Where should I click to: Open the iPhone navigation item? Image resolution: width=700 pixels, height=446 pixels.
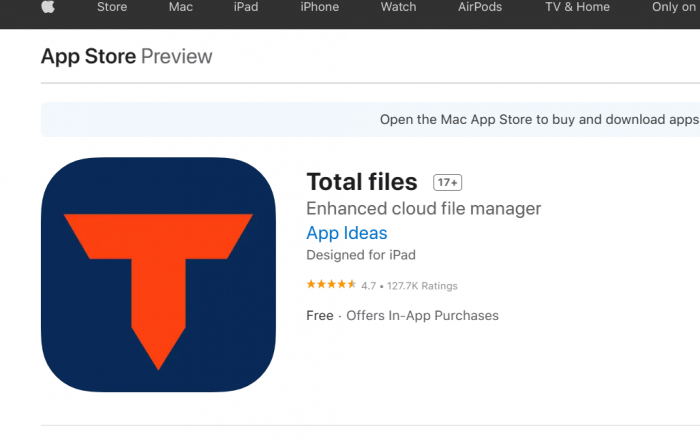click(320, 7)
